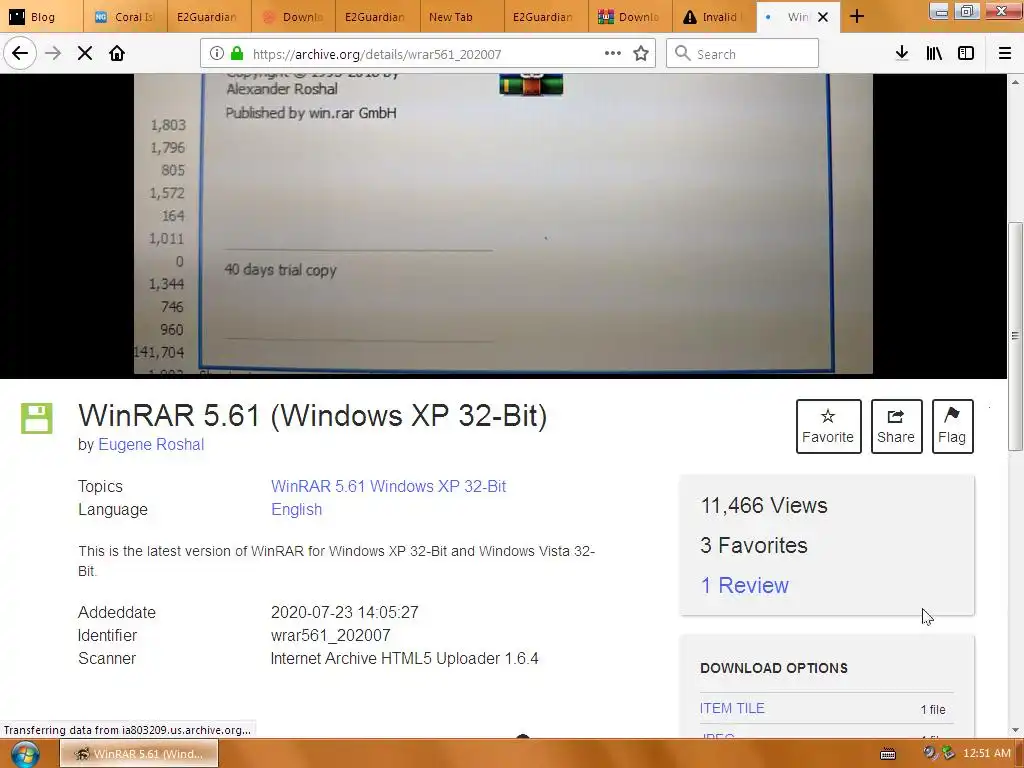Open Eugene Roshal author link
Viewport: 1024px width, 768px height.
pos(151,445)
